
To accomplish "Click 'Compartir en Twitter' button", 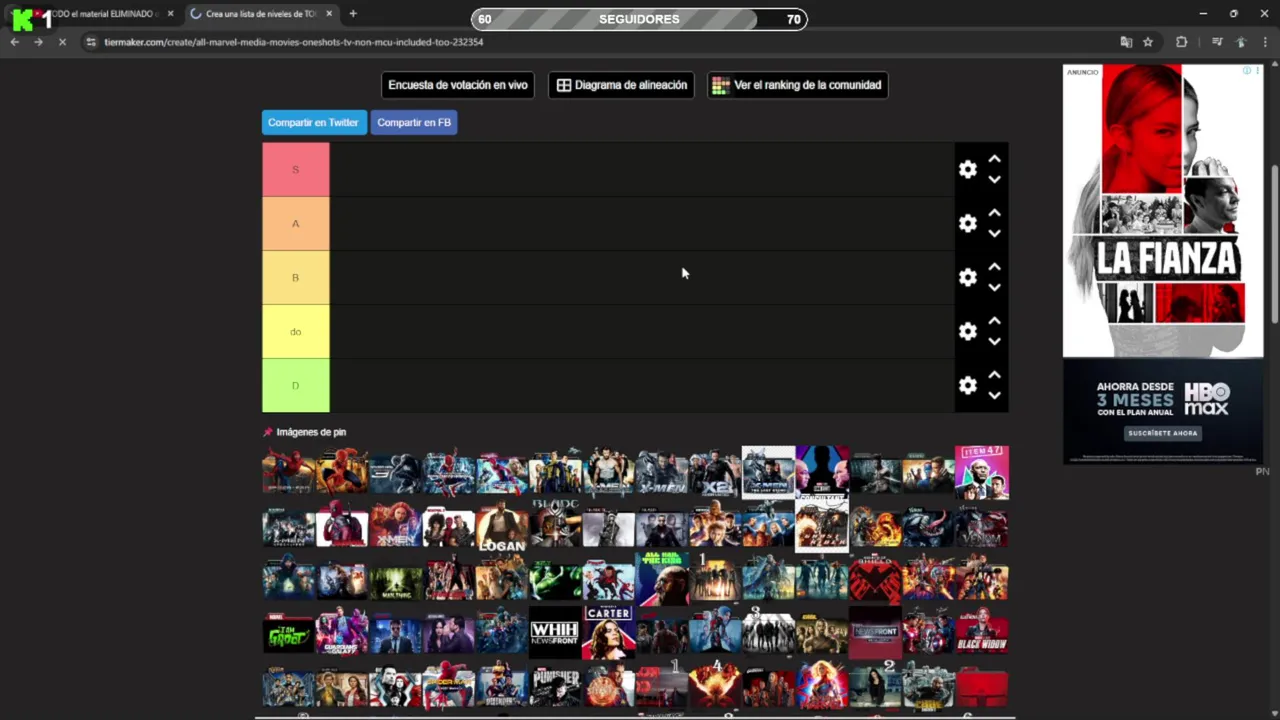I will tap(313, 122).
